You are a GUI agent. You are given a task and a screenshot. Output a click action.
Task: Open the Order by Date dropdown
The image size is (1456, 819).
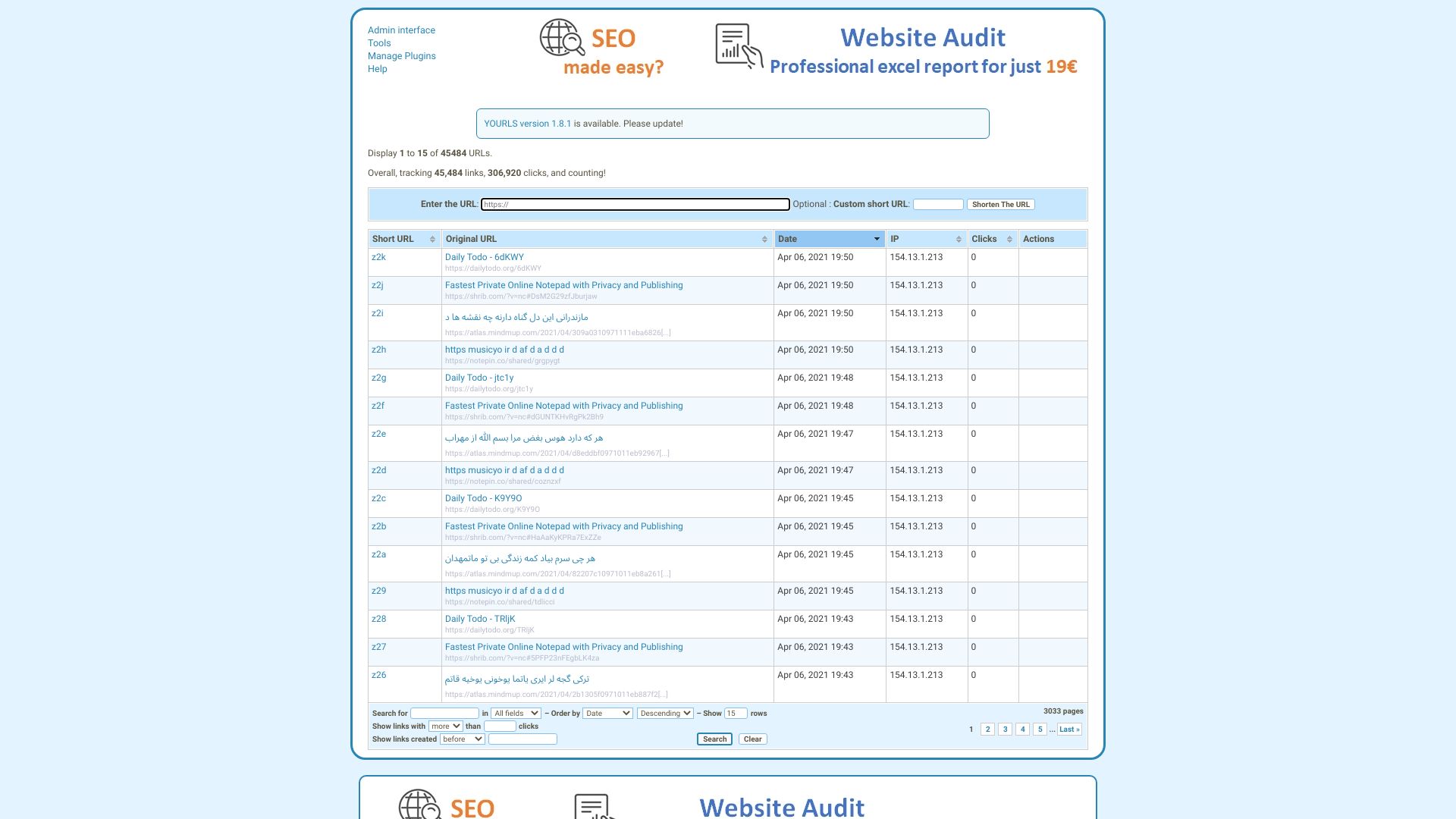point(607,714)
